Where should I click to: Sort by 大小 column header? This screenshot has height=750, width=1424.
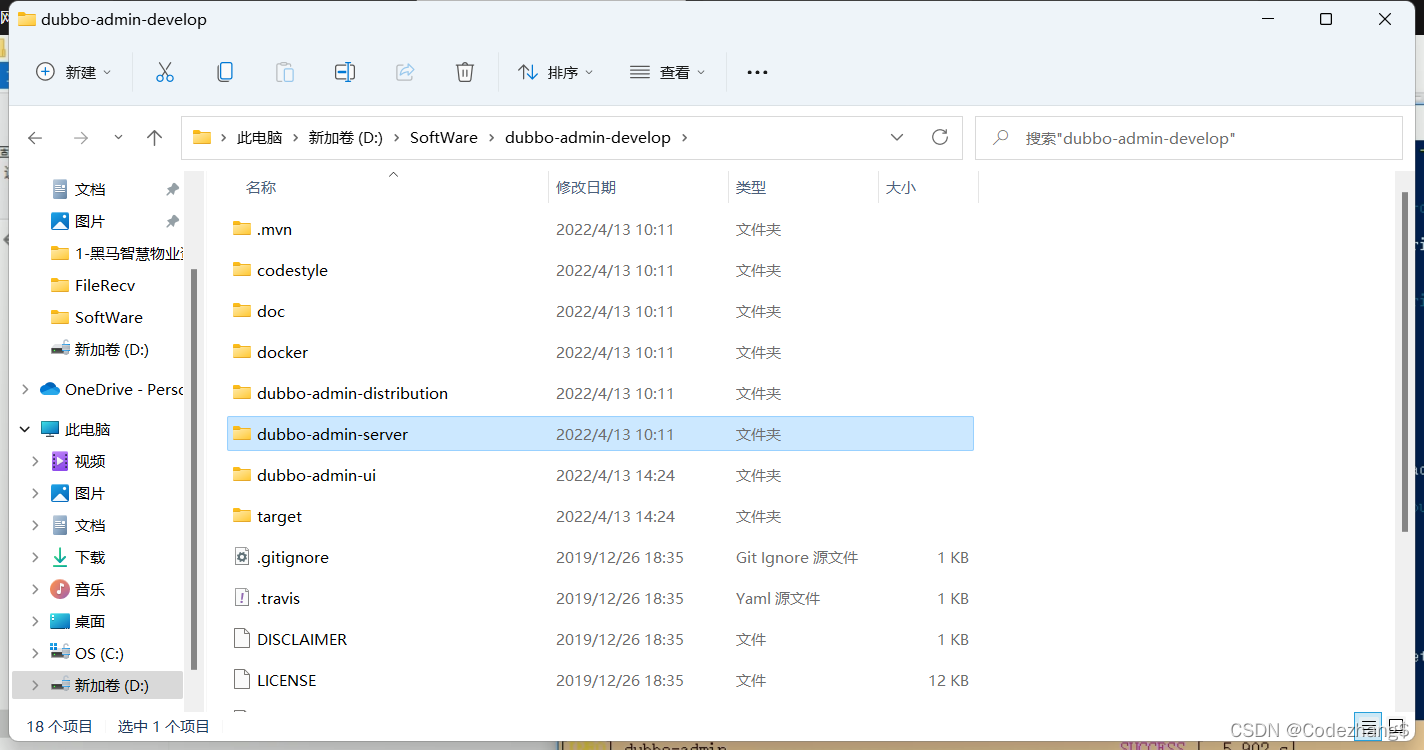pos(901,187)
